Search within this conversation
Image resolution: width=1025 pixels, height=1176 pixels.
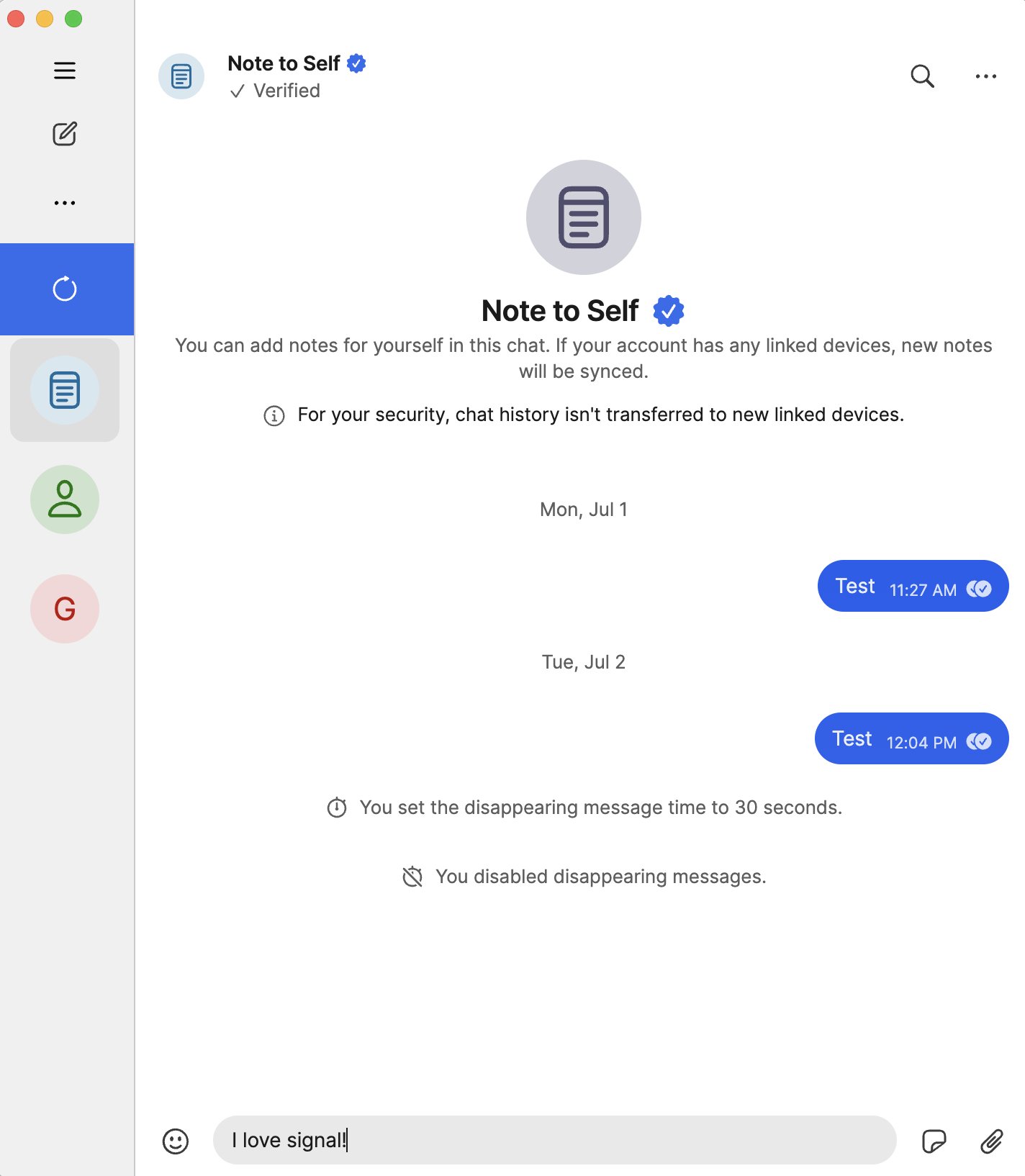pyautogui.click(x=922, y=76)
